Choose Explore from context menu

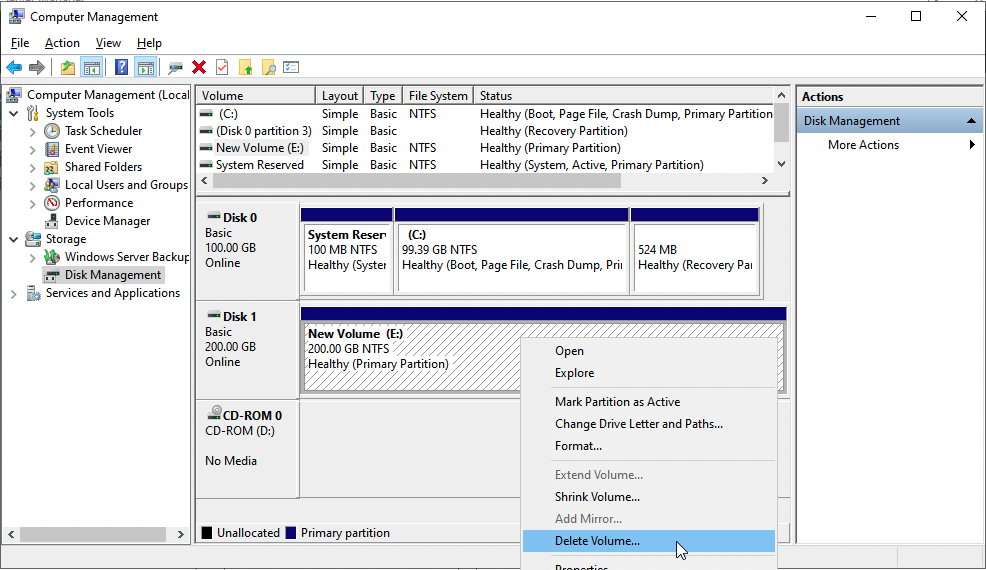tap(649, 373)
